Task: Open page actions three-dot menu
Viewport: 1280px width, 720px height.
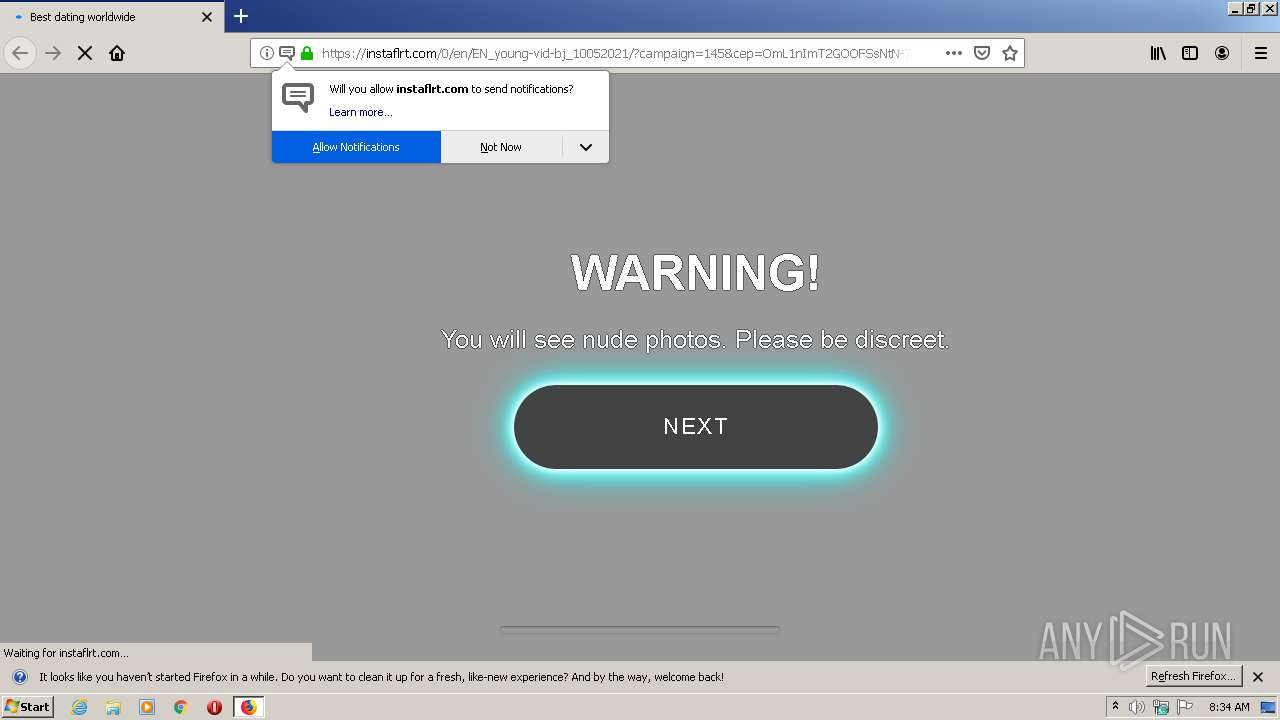Action: pos(954,53)
